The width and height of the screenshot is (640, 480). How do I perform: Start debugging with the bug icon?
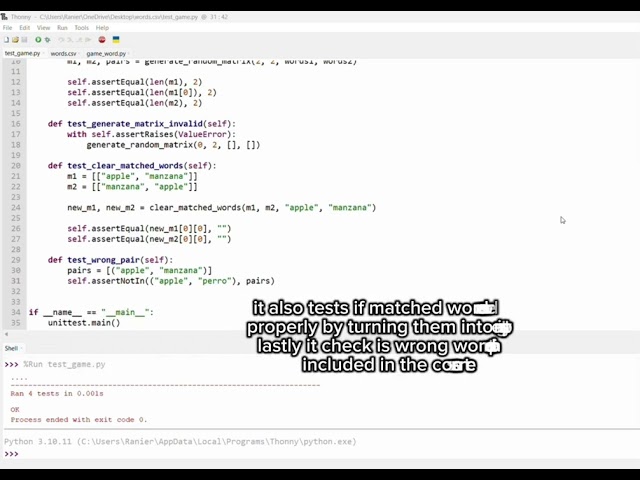(47, 40)
